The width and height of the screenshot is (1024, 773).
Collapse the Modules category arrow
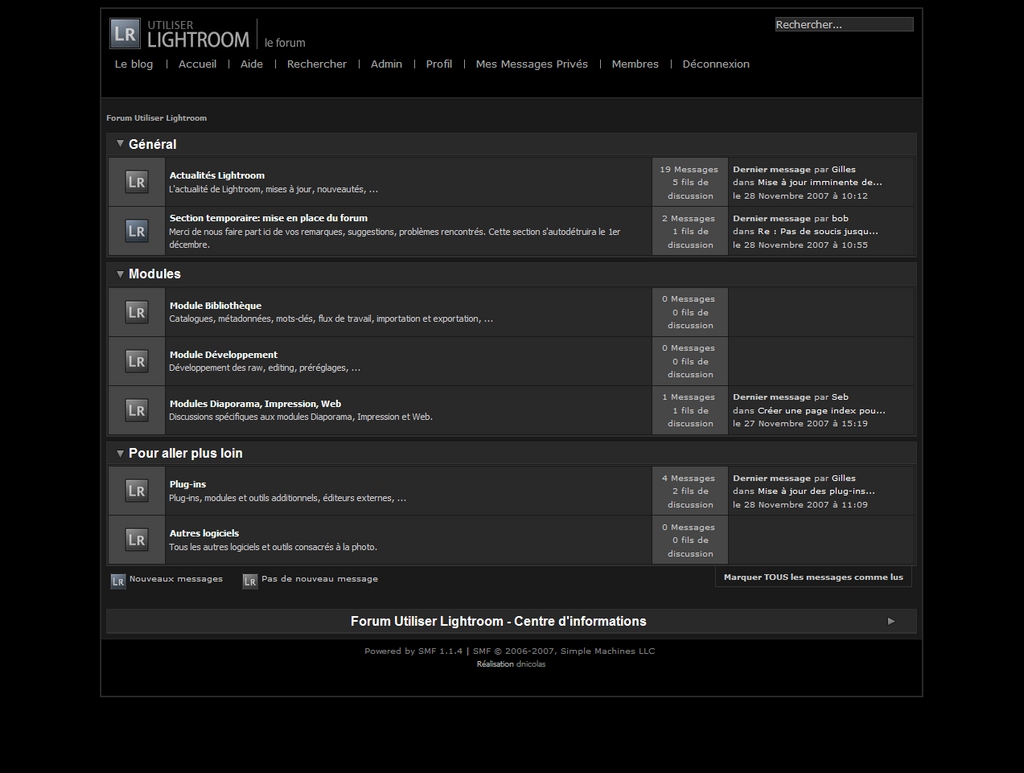point(120,274)
